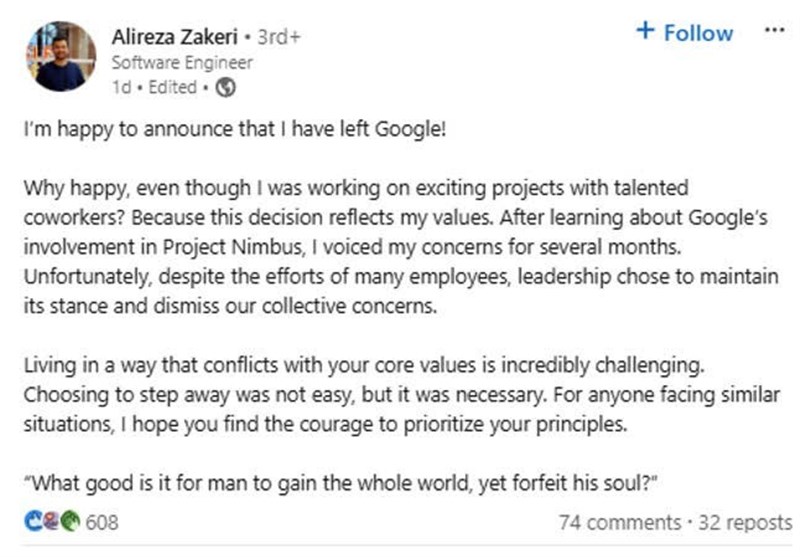Open the three-dot post options menu

tap(774, 31)
